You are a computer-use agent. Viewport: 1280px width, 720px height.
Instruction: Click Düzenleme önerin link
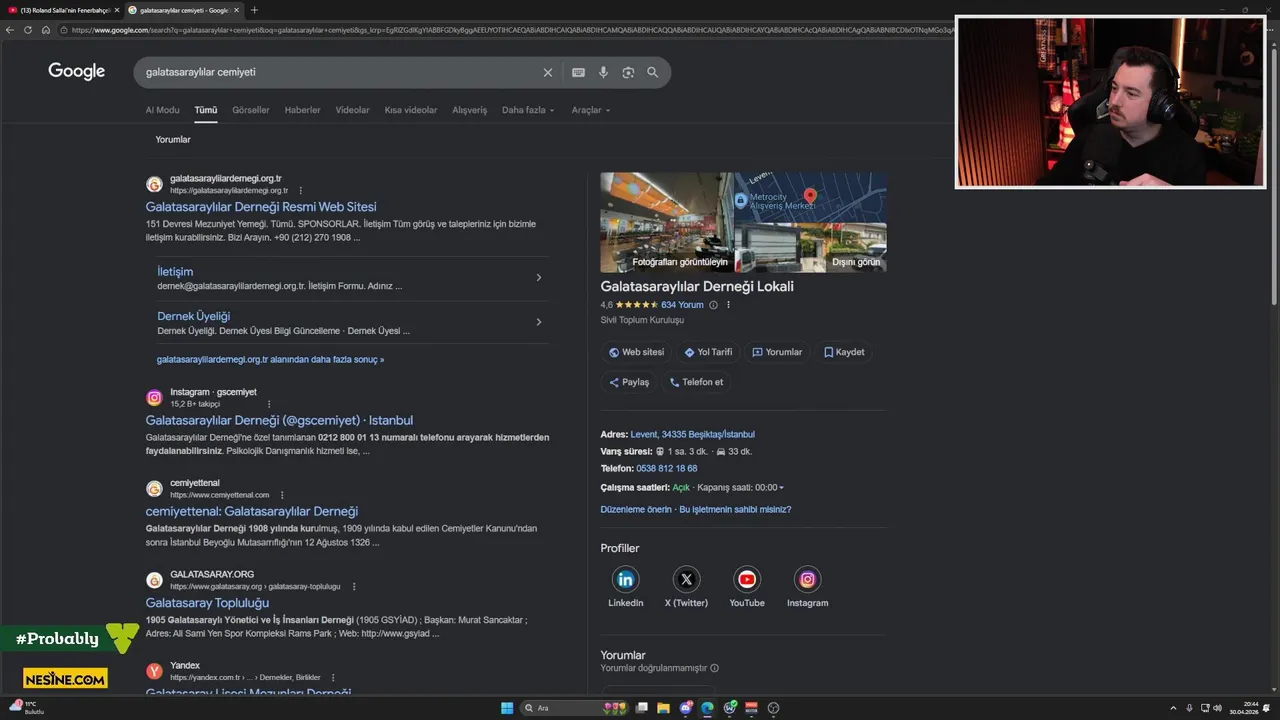(x=636, y=509)
